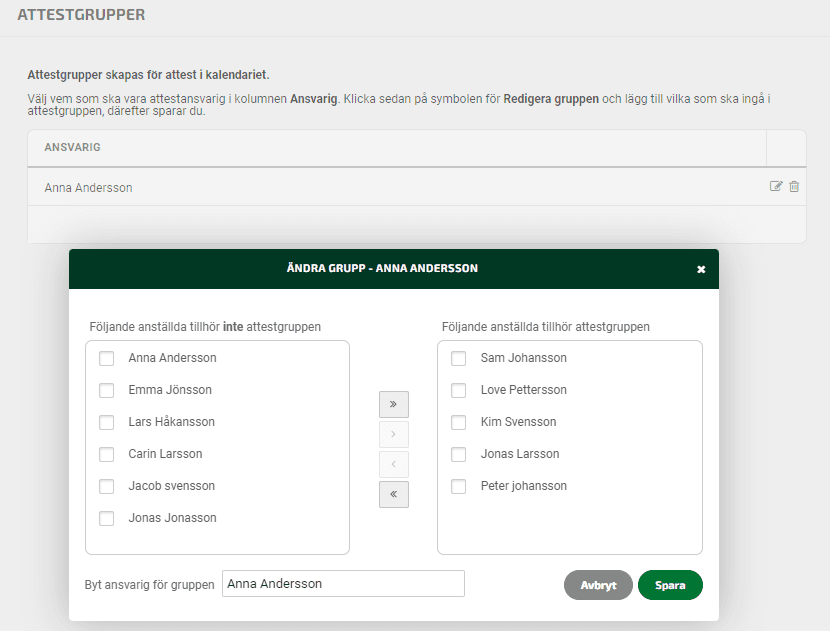Click the Peter johansson name label
Viewport: 830px width, 631px height.
[524, 486]
